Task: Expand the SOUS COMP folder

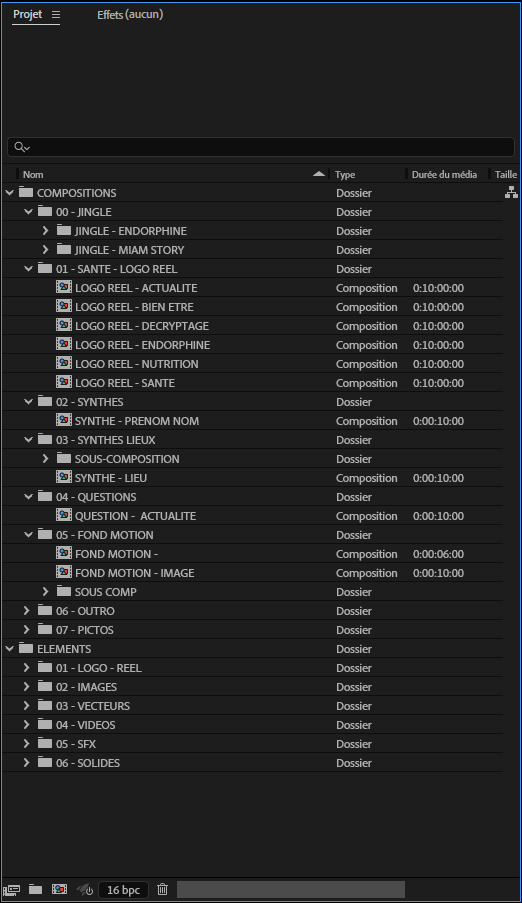Action: (46, 592)
